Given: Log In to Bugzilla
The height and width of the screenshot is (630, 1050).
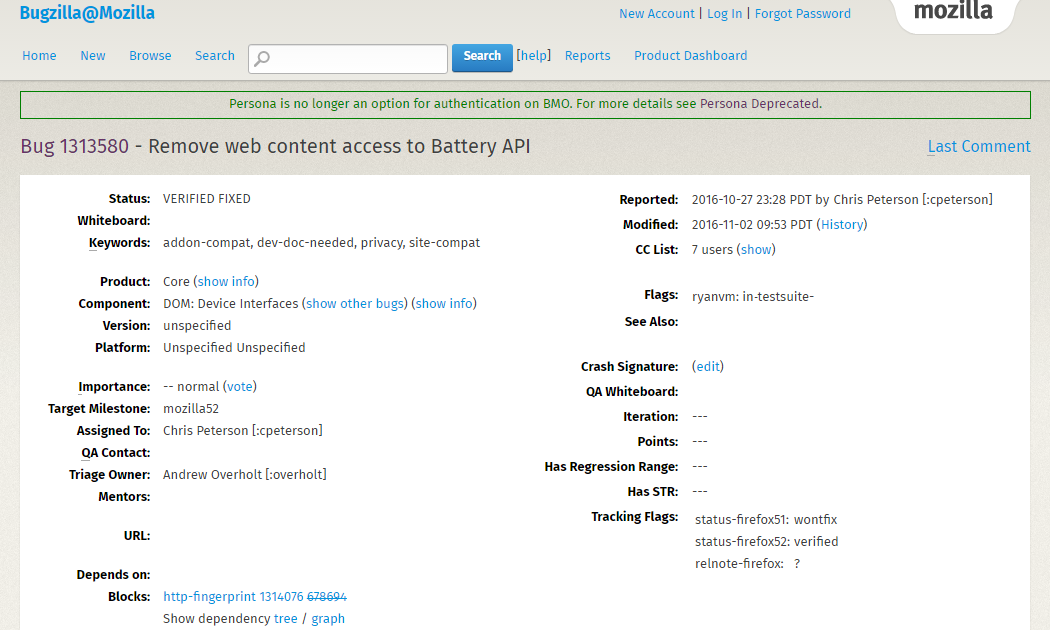Looking at the screenshot, I should tap(724, 13).
